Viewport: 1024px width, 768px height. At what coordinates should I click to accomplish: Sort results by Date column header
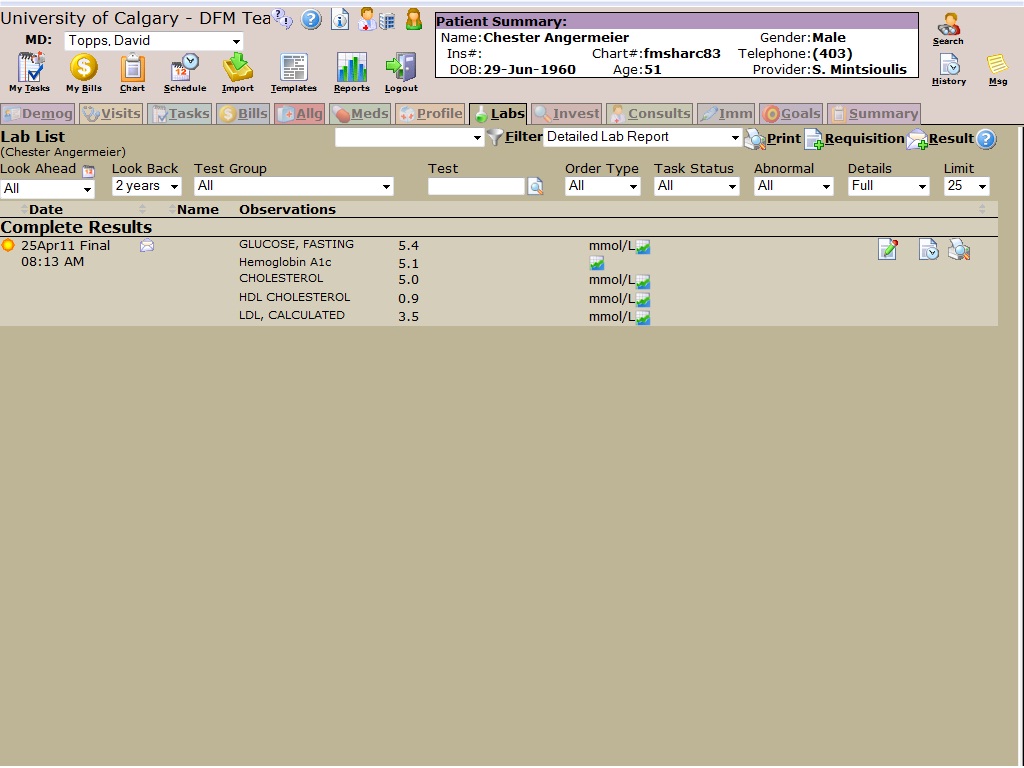[x=45, y=210]
